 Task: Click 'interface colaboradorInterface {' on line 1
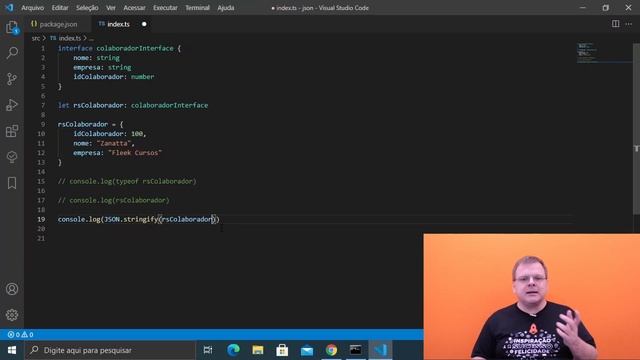click(x=119, y=48)
